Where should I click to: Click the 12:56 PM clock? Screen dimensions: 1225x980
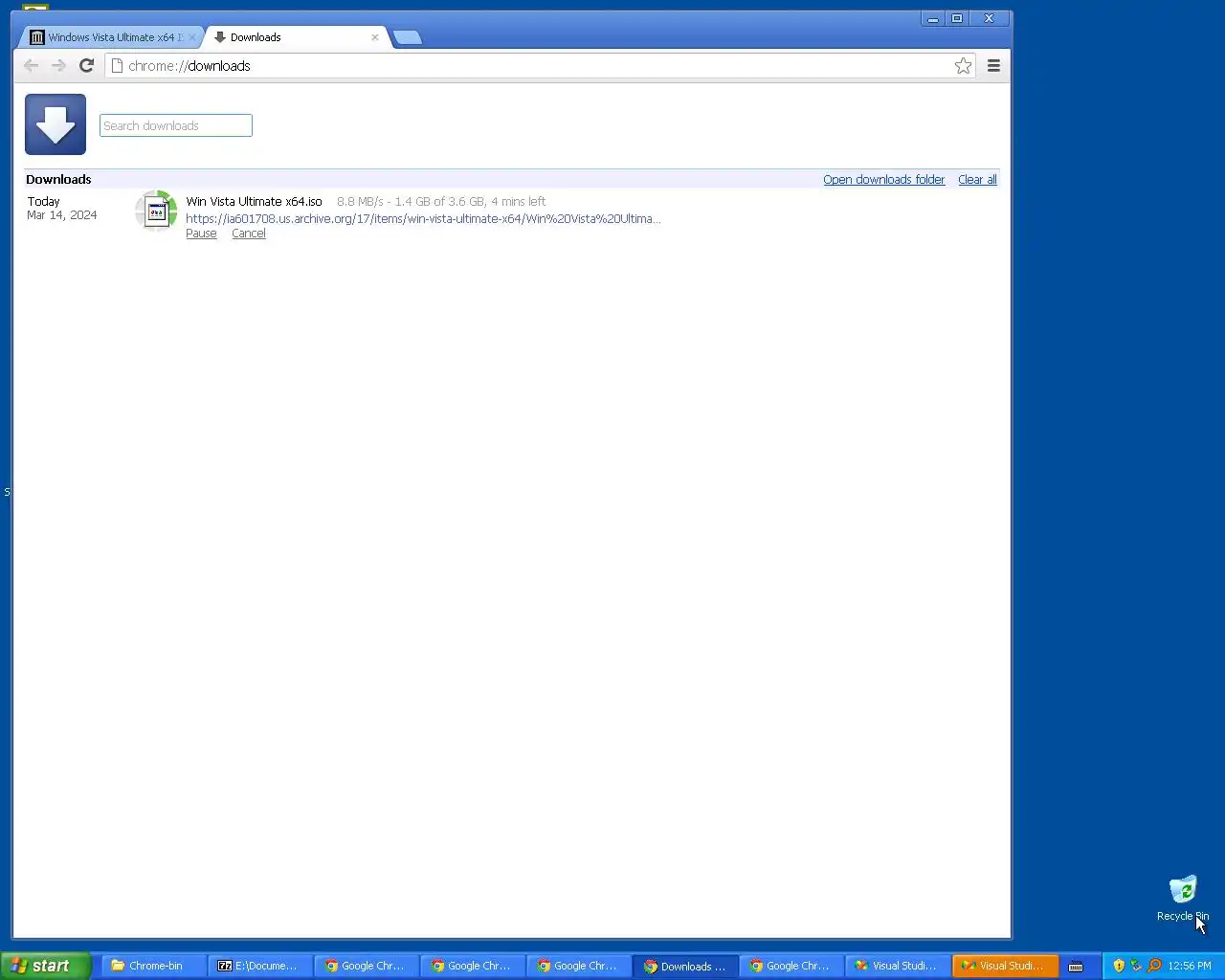coord(1190,966)
